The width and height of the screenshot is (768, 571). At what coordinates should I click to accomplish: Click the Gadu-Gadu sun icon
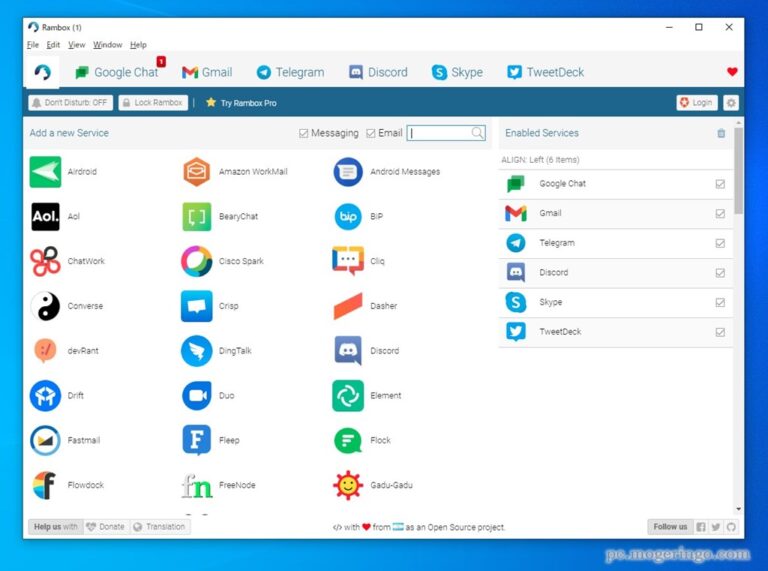(x=348, y=485)
